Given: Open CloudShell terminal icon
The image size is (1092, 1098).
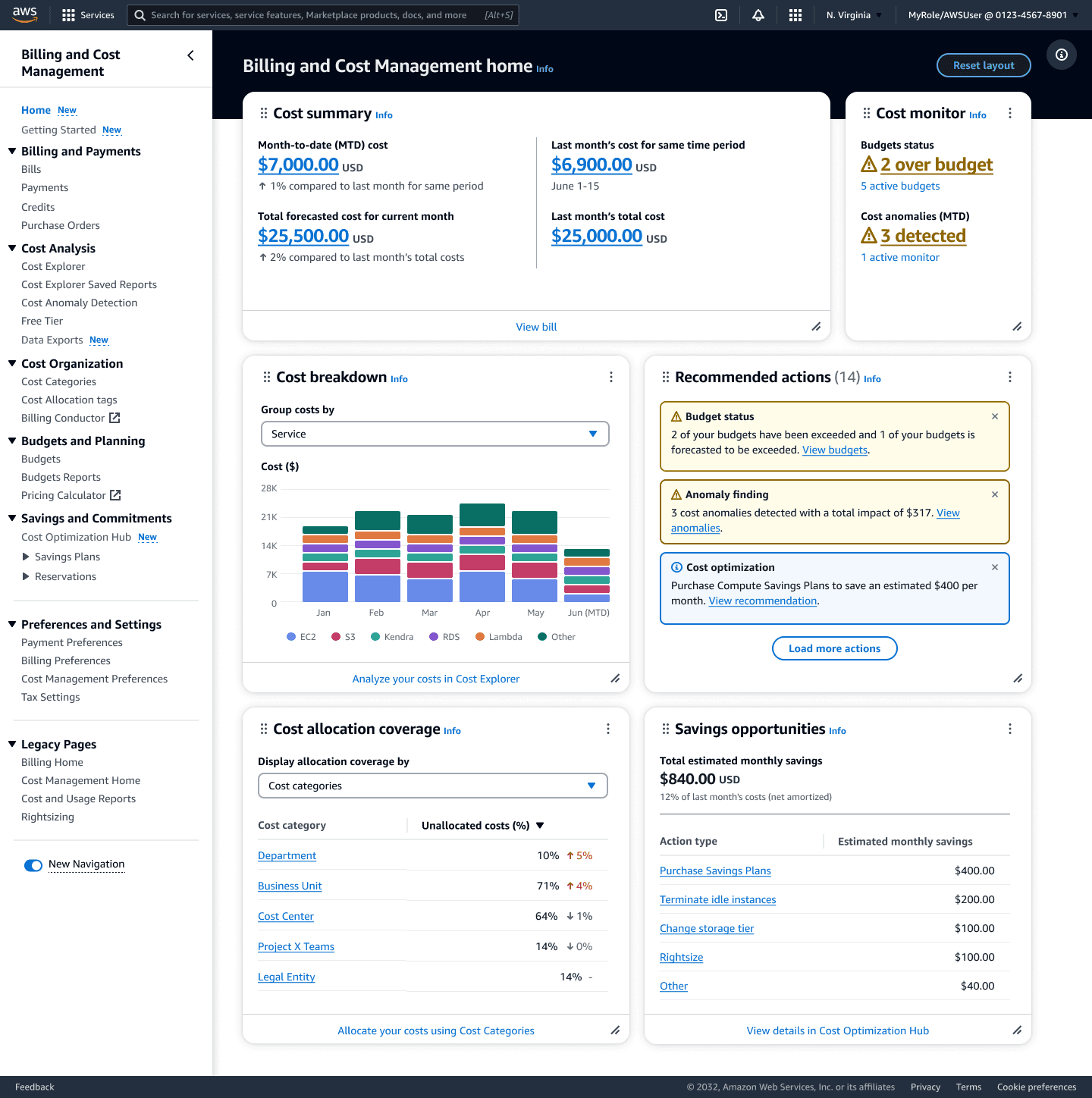Looking at the screenshot, I should tap(721, 15).
